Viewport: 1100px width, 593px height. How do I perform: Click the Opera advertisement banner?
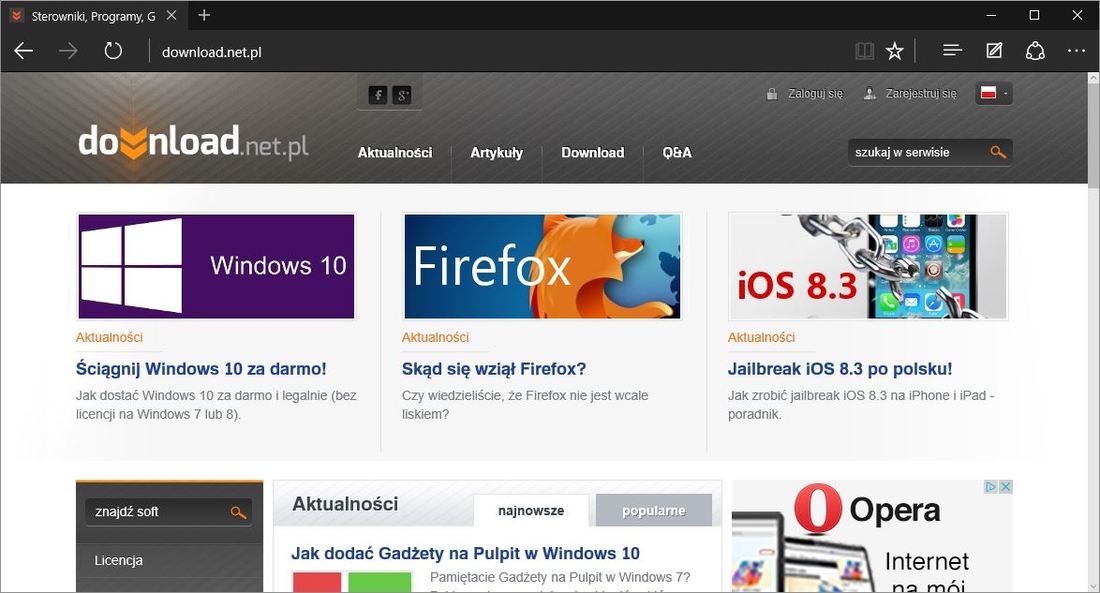click(872, 537)
